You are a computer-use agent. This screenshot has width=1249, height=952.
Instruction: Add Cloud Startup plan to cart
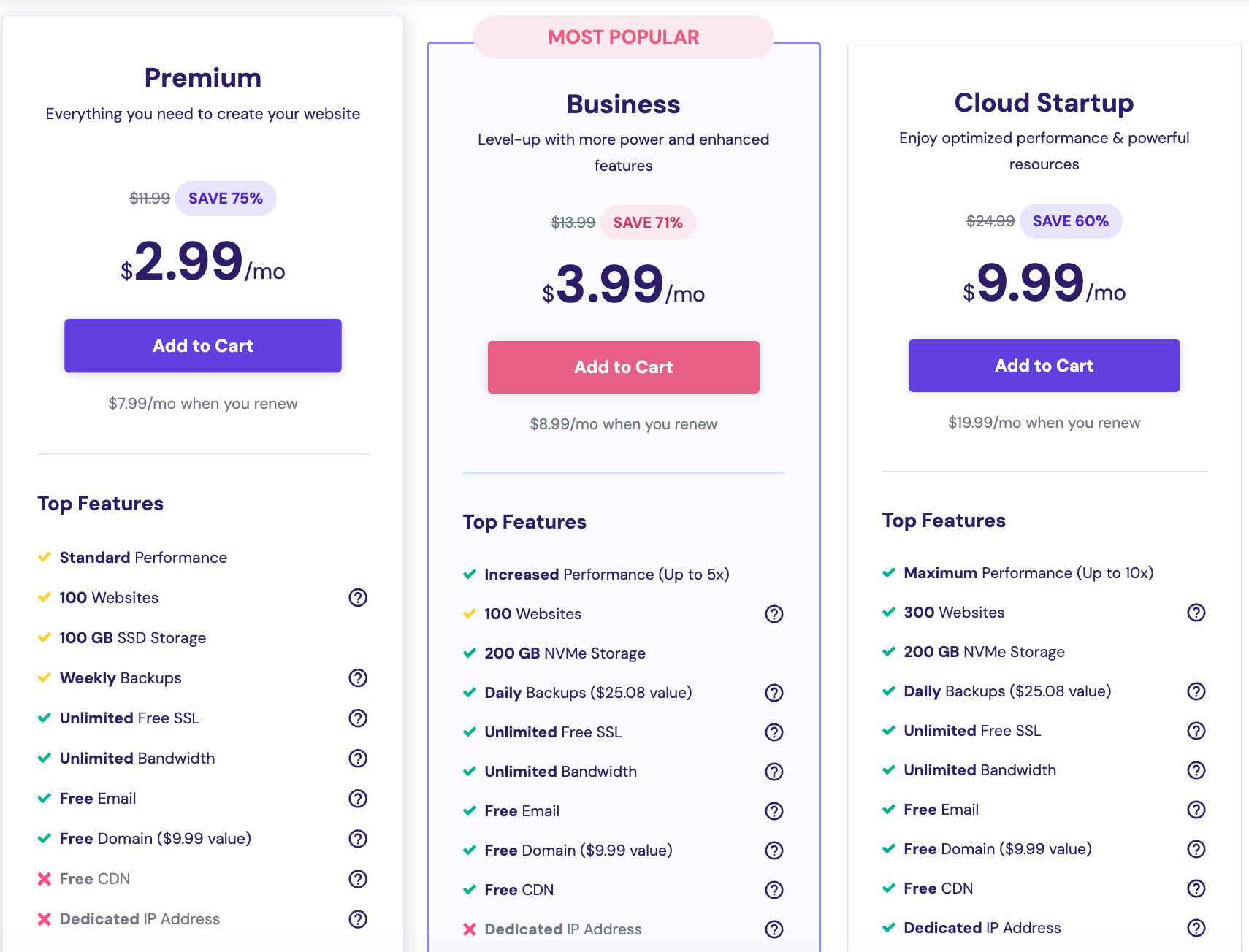click(x=1044, y=366)
